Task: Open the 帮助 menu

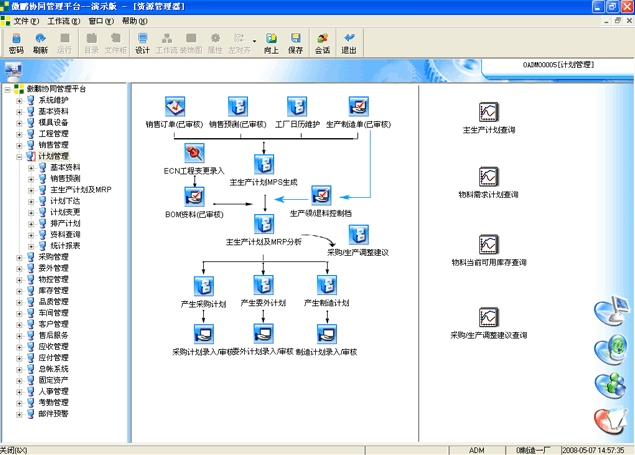Action: 132,20
